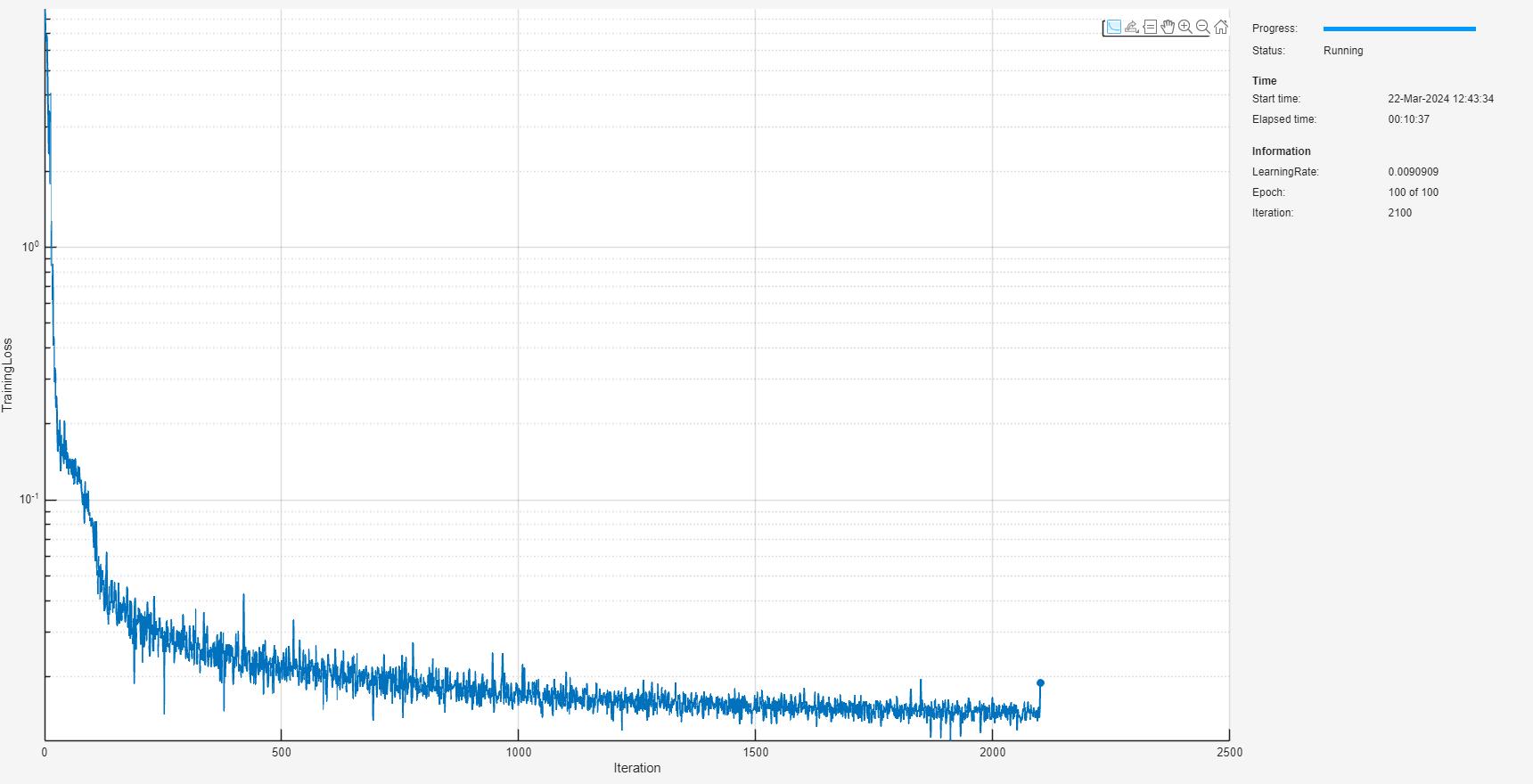
Task: Enable the data tips icon
Action: click(1150, 27)
